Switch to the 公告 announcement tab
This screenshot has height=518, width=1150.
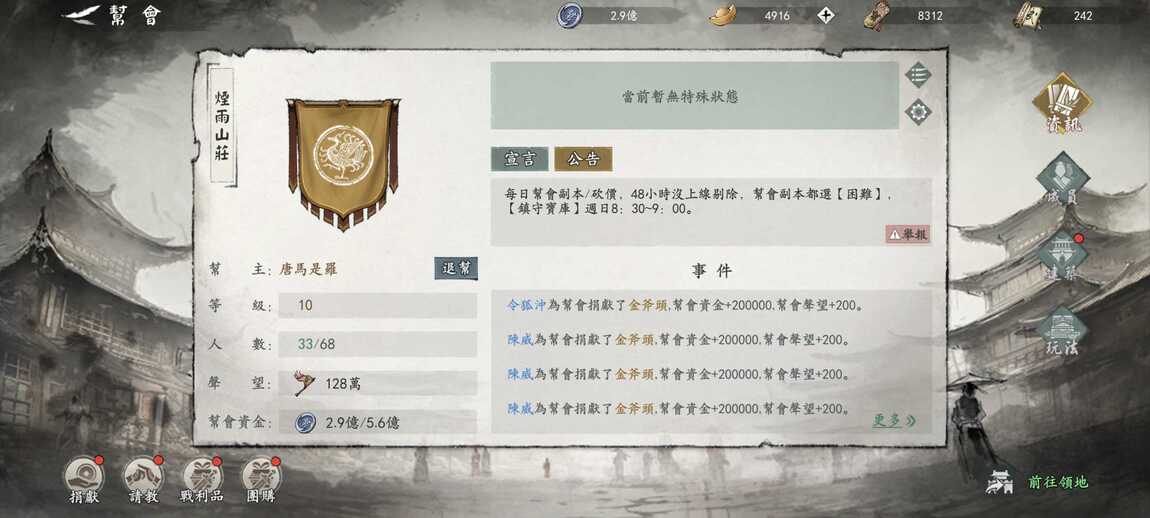583,158
